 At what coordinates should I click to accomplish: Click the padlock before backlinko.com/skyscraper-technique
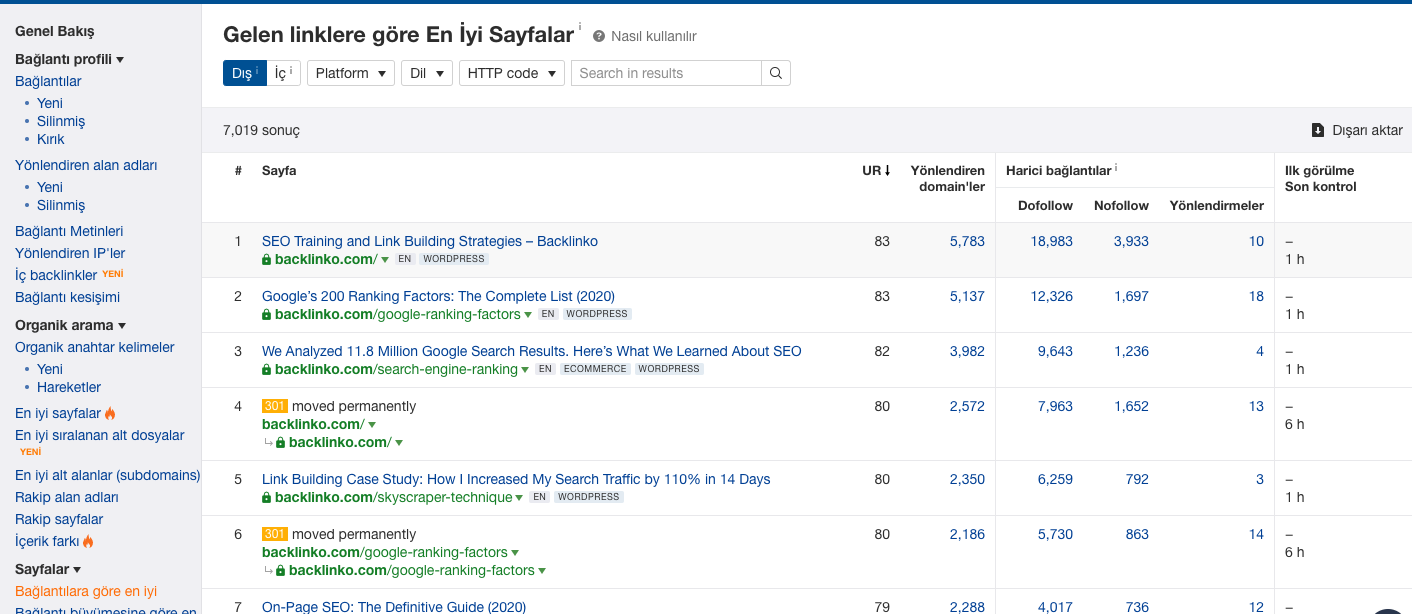267,497
